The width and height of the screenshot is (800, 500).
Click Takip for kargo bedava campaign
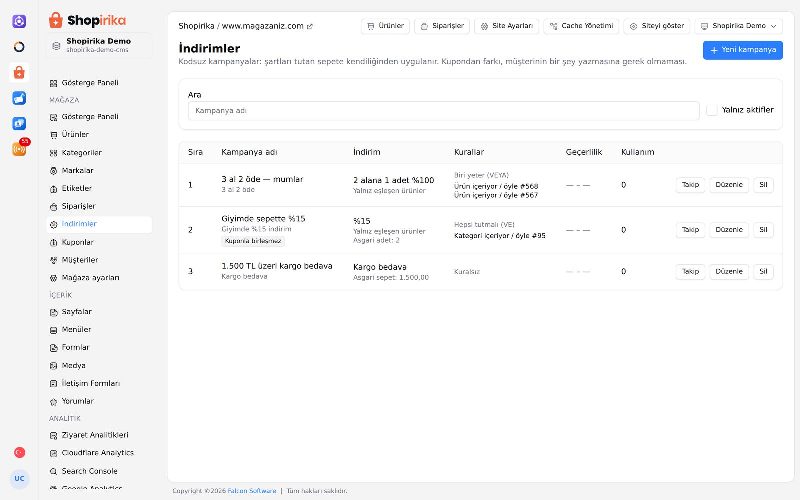(690, 271)
